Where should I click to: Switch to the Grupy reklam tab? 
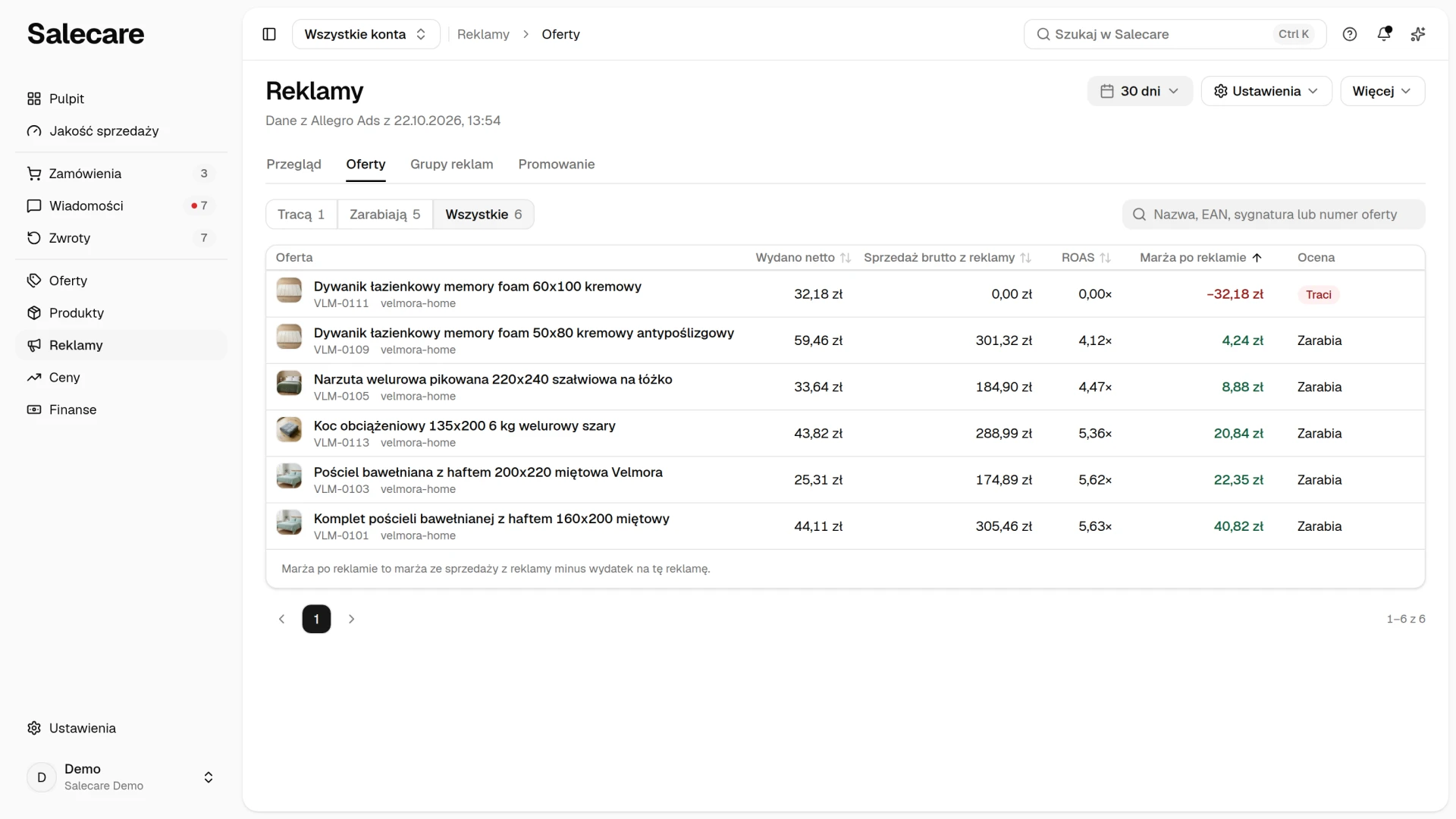click(451, 165)
